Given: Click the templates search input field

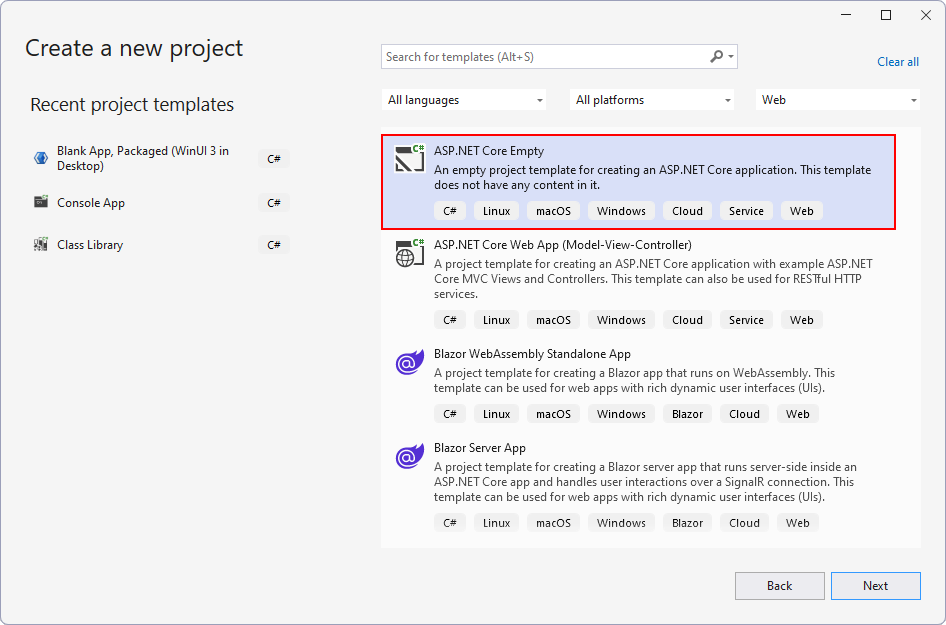Looking at the screenshot, I should click(x=540, y=56).
